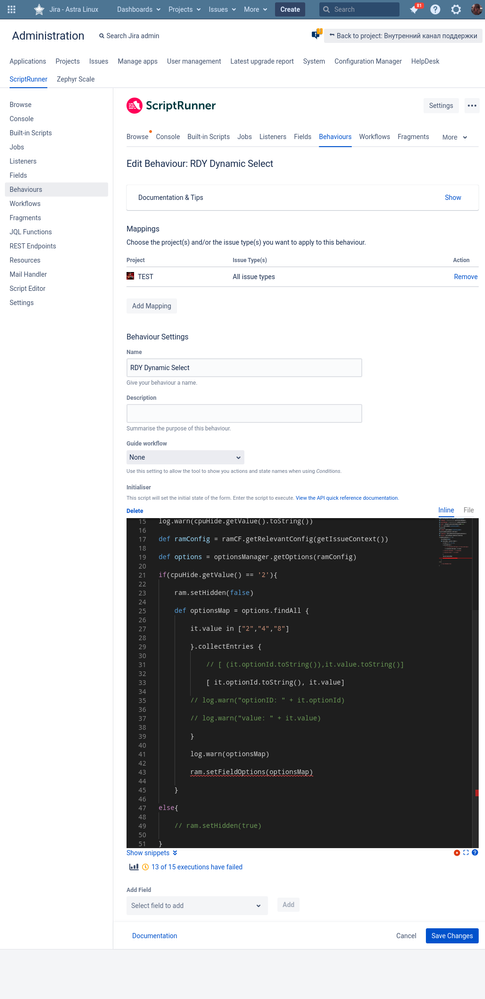Open the ScriptRunner three-dots menu
The image size is (485, 999).
[472, 106]
